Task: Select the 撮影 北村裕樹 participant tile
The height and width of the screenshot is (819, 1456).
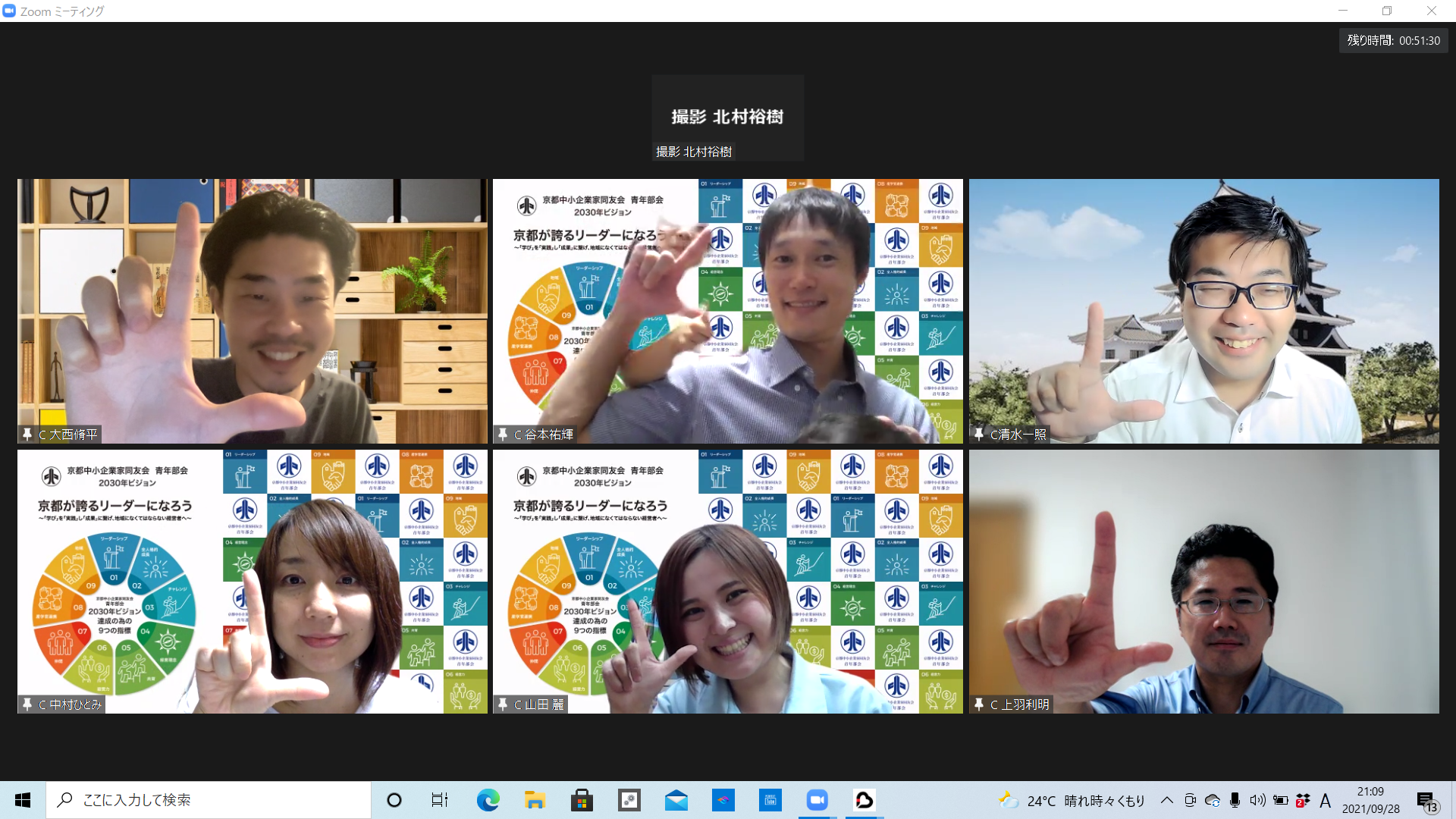Action: [727, 118]
